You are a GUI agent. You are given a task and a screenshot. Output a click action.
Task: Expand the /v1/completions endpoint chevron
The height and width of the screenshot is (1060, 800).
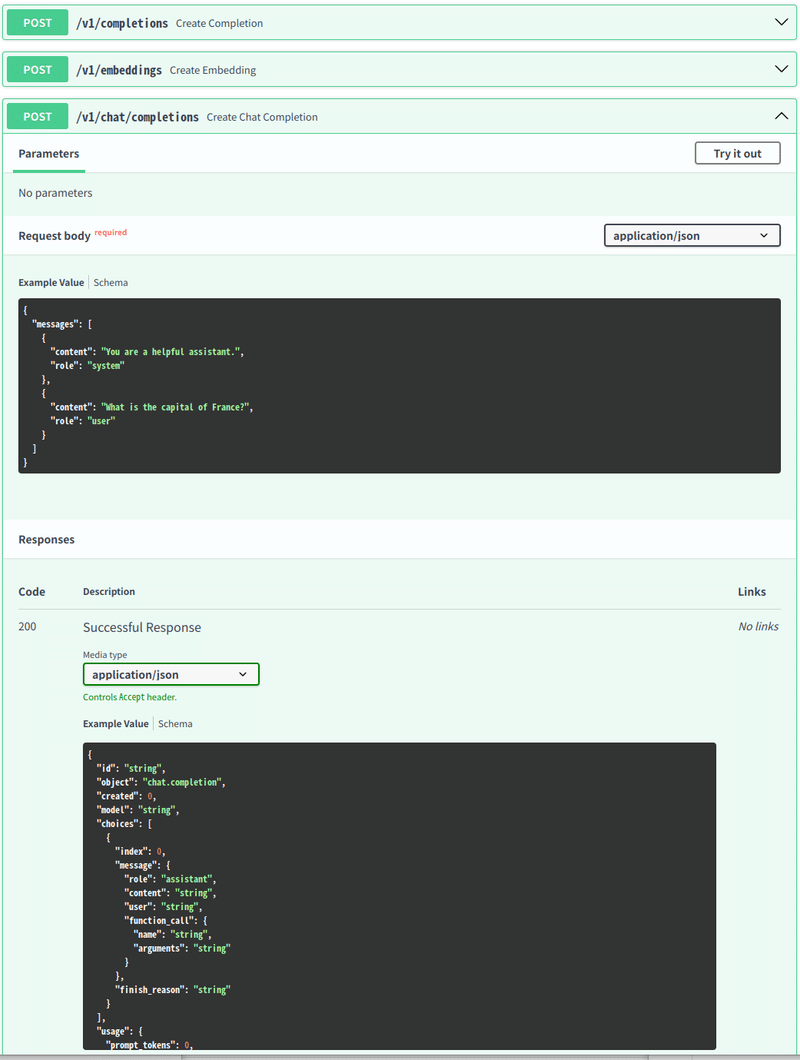[x=781, y=21]
